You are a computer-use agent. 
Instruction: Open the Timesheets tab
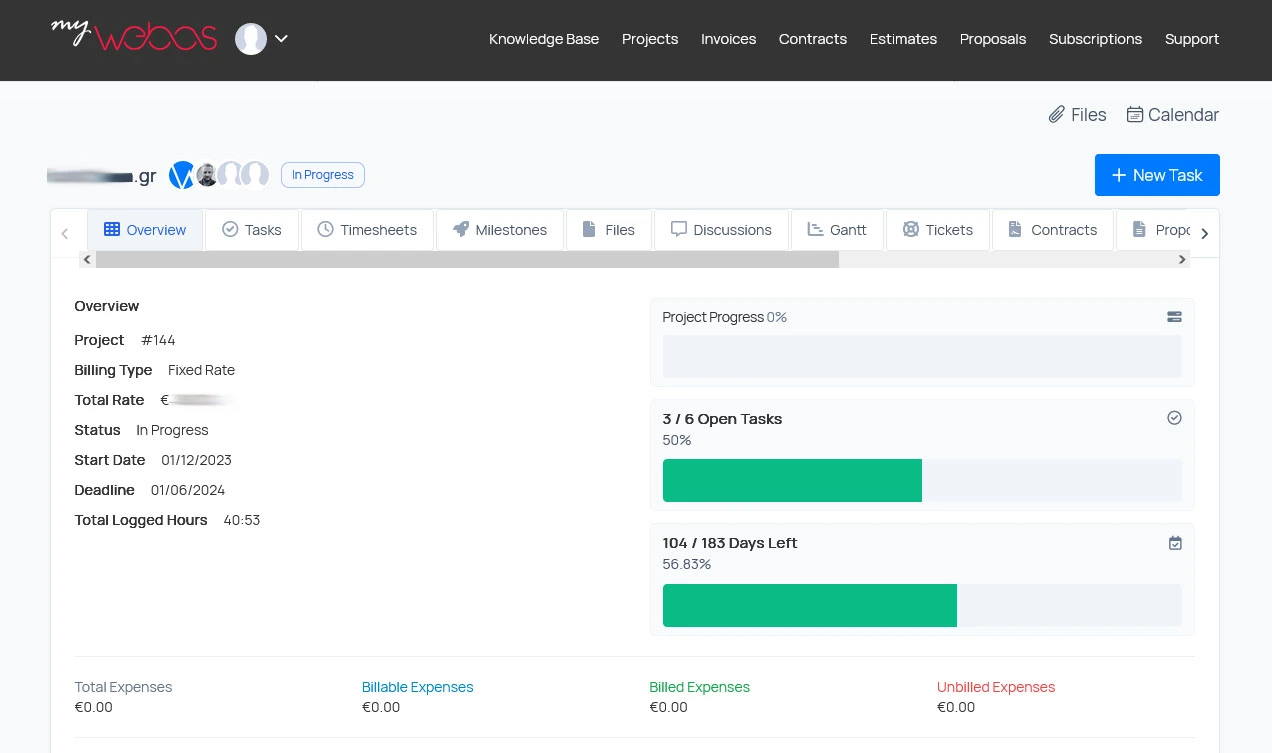click(367, 229)
